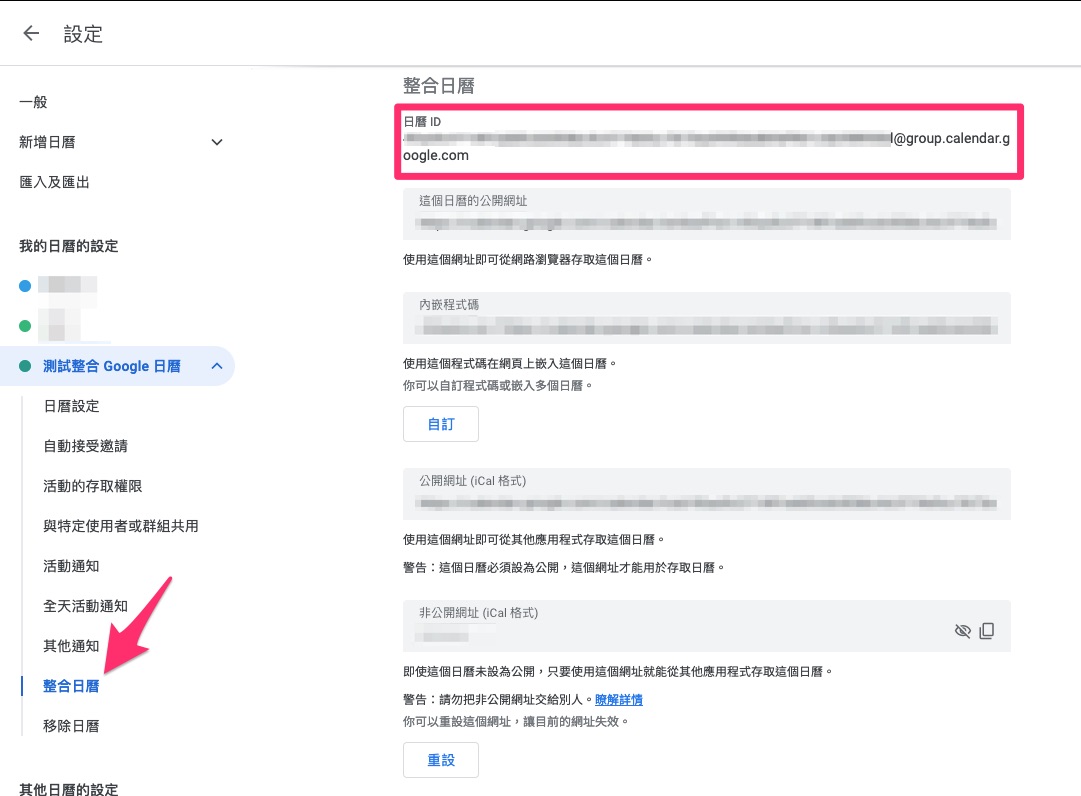Click the 重設 button

440,760
